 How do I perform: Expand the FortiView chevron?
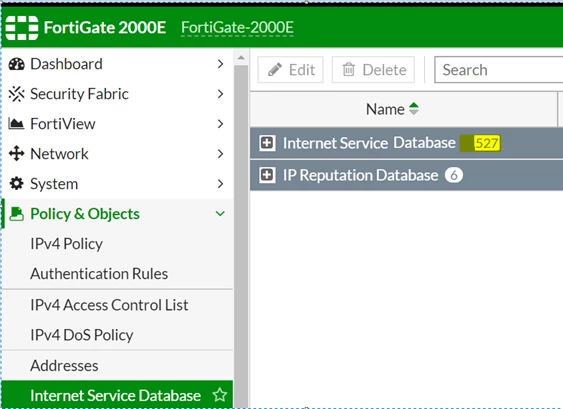(x=220, y=124)
